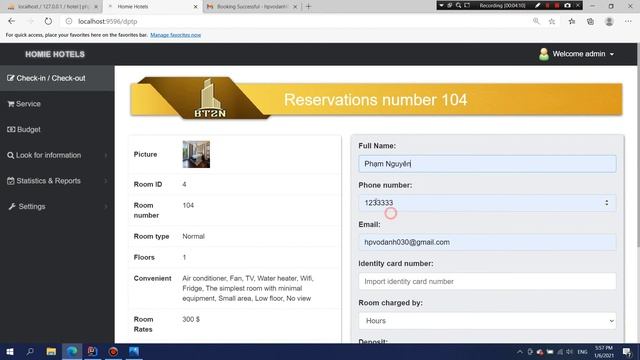Viewport: 640px width, 360px height.
Task: Open the Favorites list icon
Action: point(572,21)
